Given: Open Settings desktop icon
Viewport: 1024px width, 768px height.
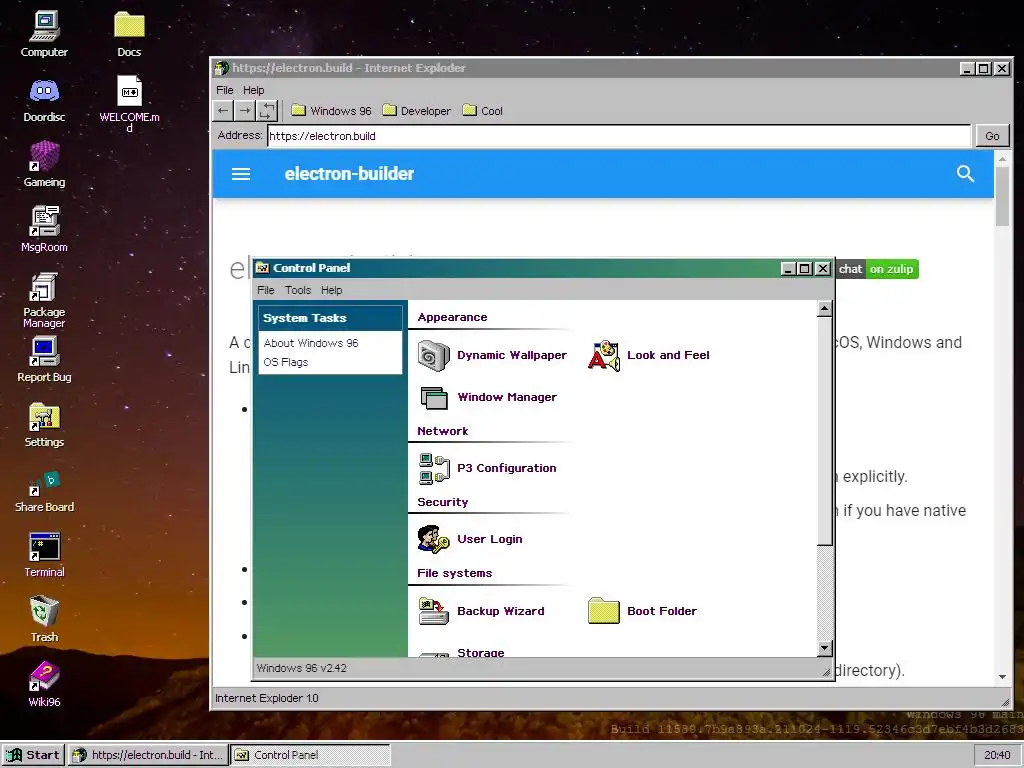Looking at the screenshot, I should (x=44, y=424).
